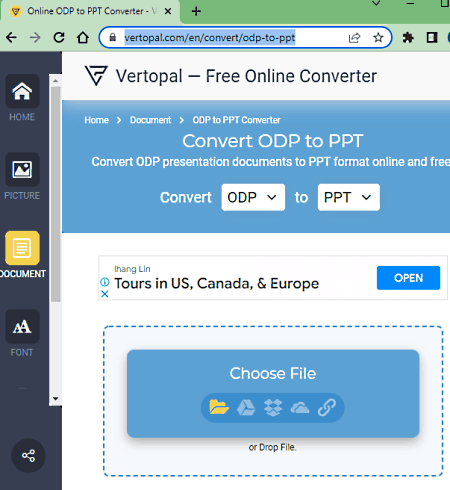Click the sidebar scrollbar thumb
Screen dimensions: 450x490
point(55,194)
